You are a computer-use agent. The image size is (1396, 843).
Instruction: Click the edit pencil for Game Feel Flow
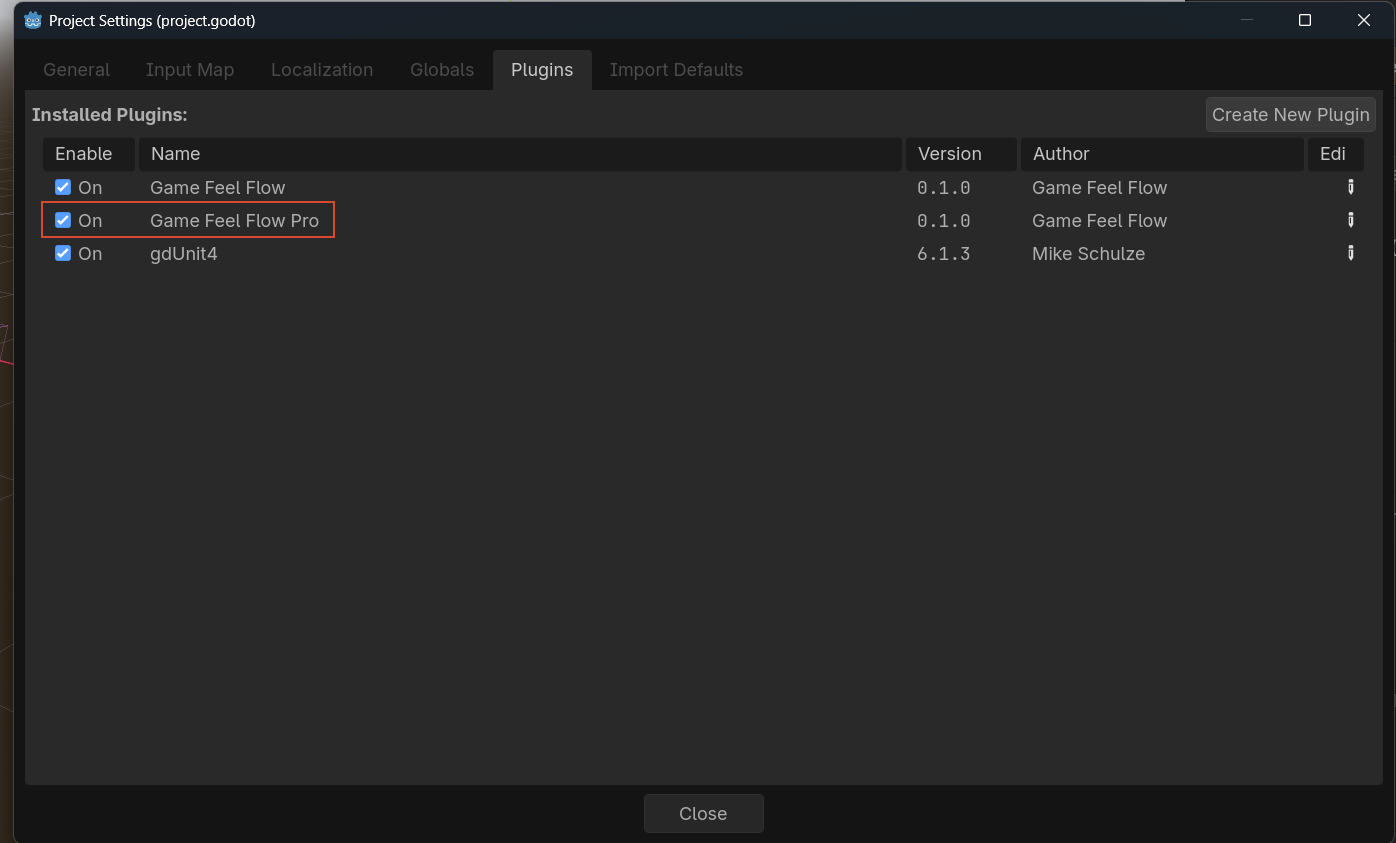1350,187
